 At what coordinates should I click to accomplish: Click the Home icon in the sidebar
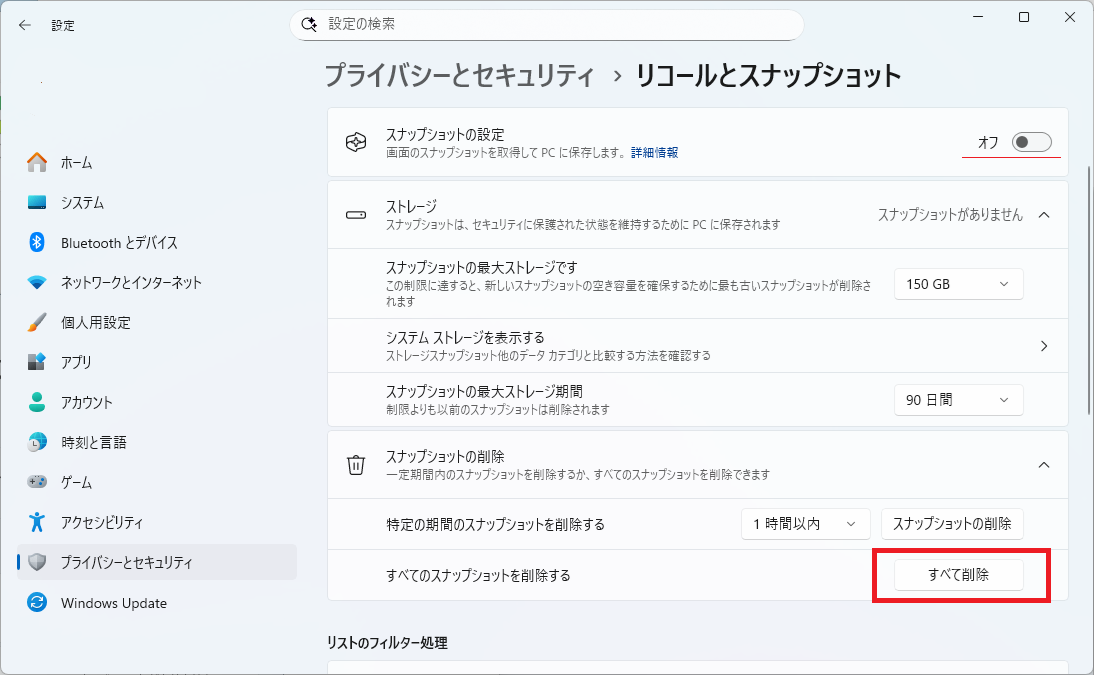click(x=38, y=162)
